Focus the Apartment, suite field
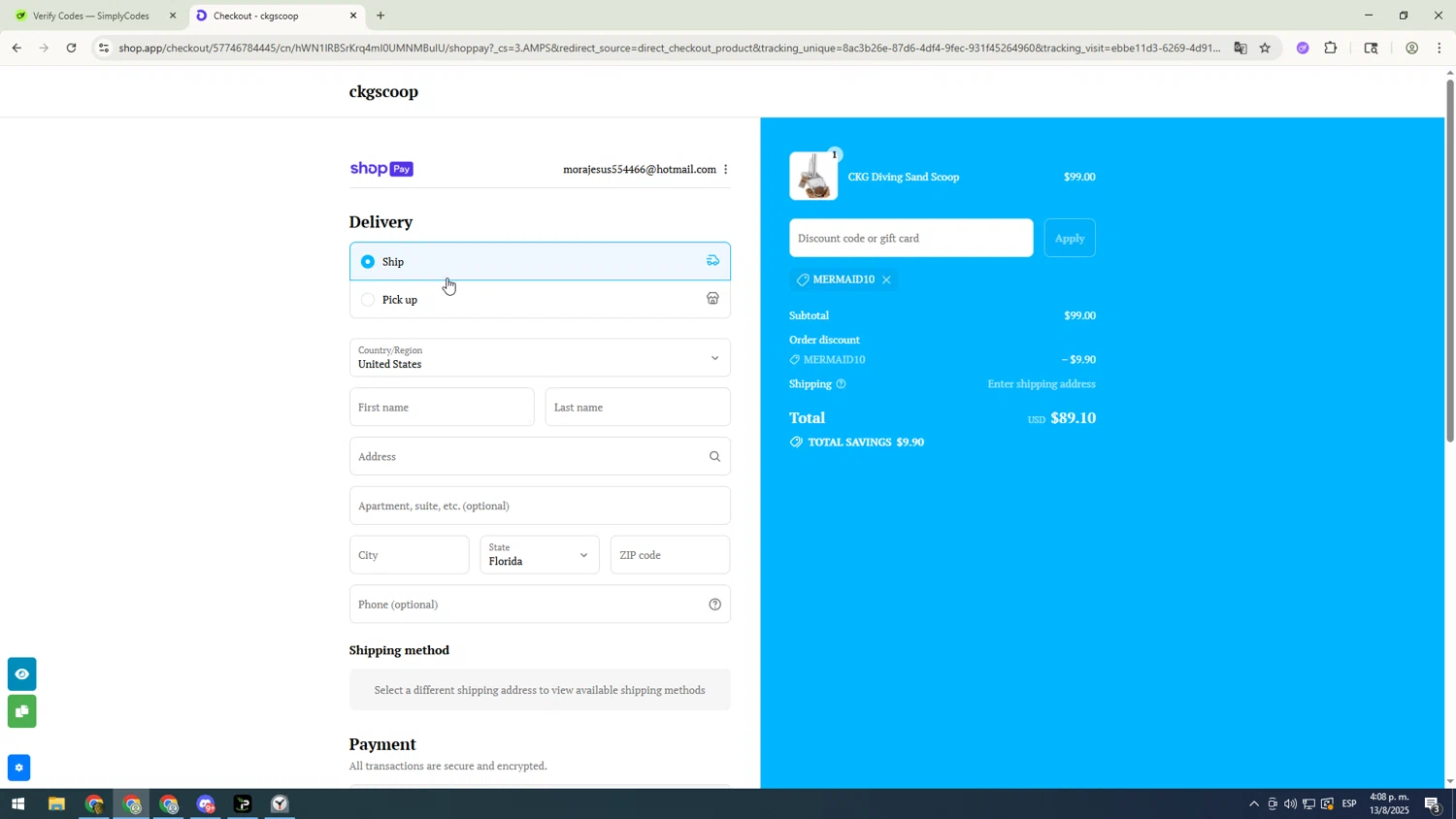 pyautogui.click(x=540, y=506)
